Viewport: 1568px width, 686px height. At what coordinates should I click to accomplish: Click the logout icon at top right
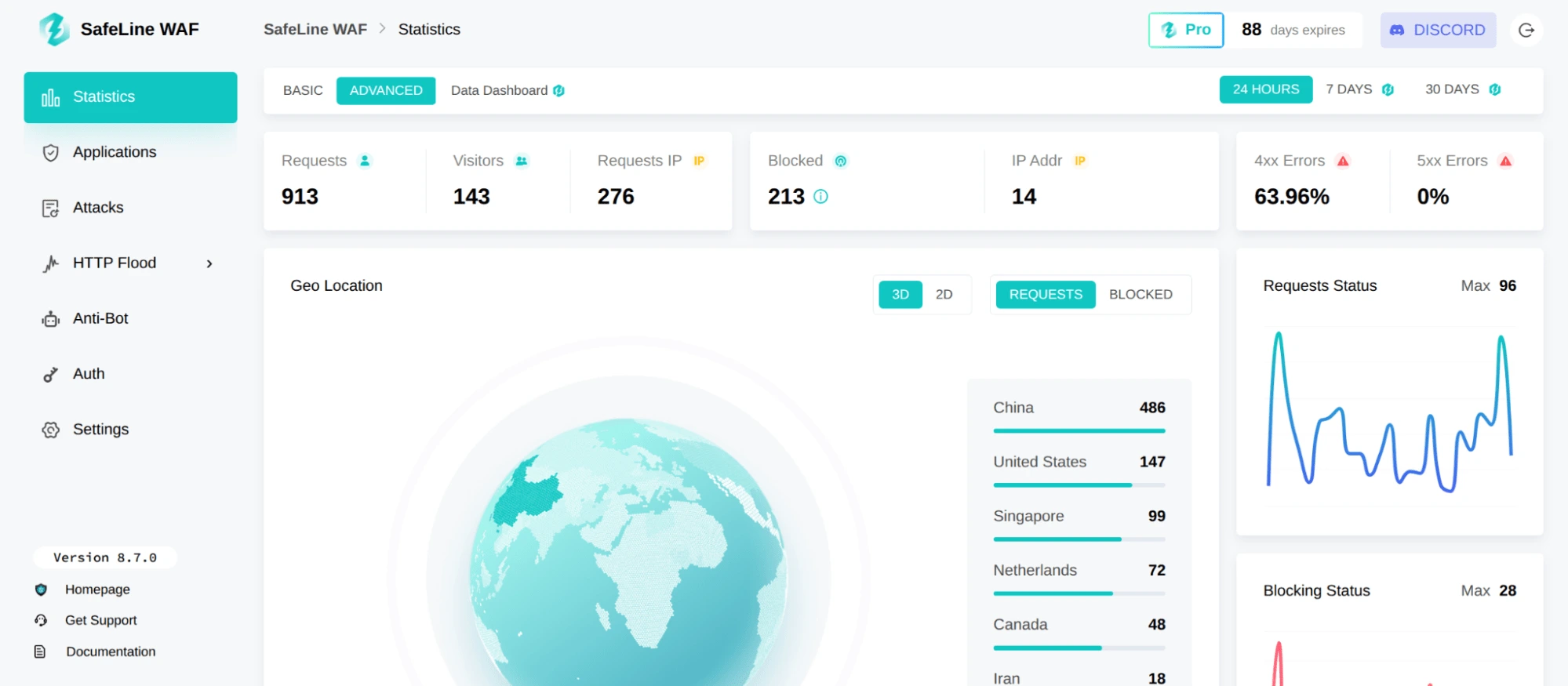pos(1526,30)
